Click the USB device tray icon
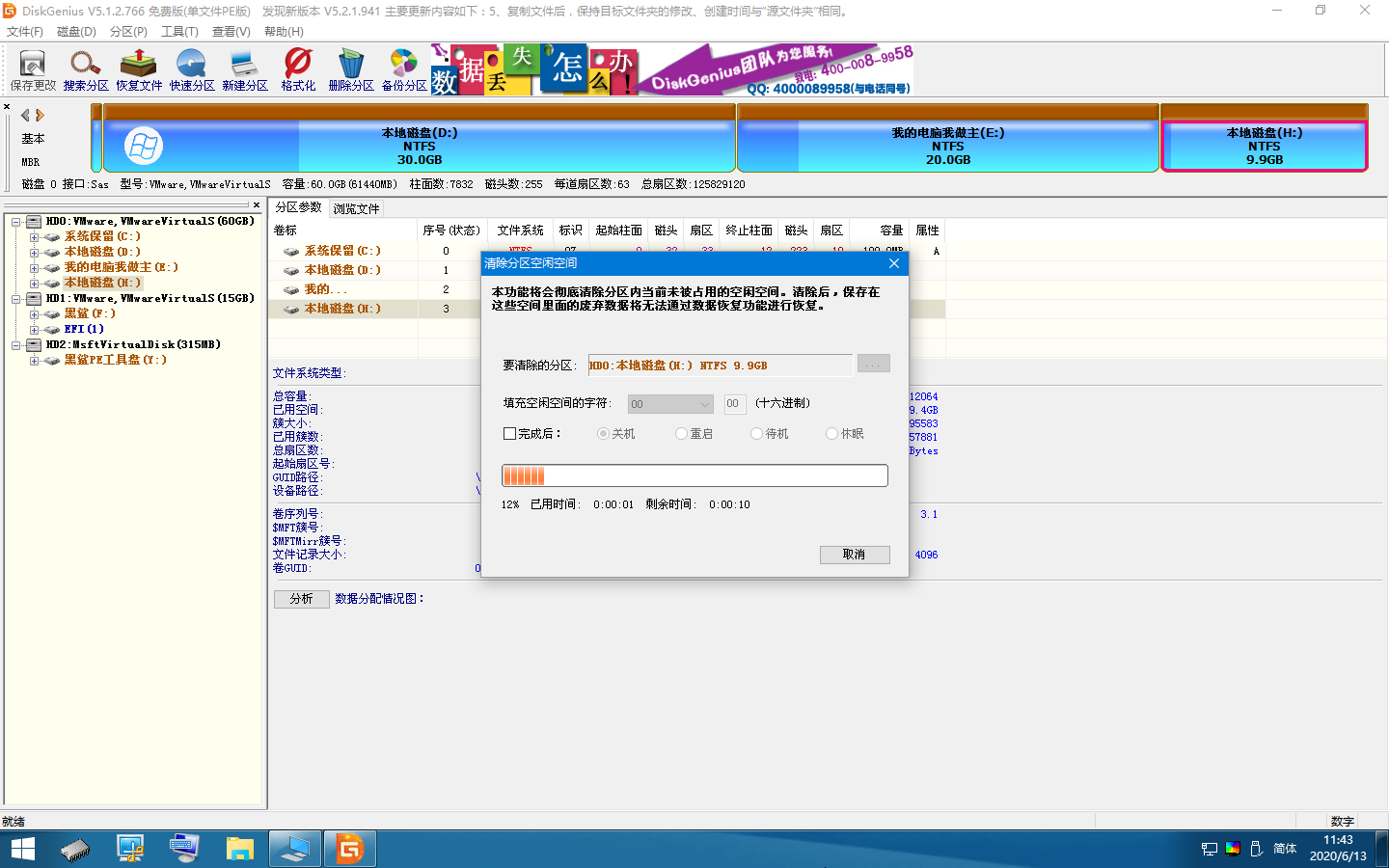This screenshot has width=1389, height=868. [x=1256, y=849]
